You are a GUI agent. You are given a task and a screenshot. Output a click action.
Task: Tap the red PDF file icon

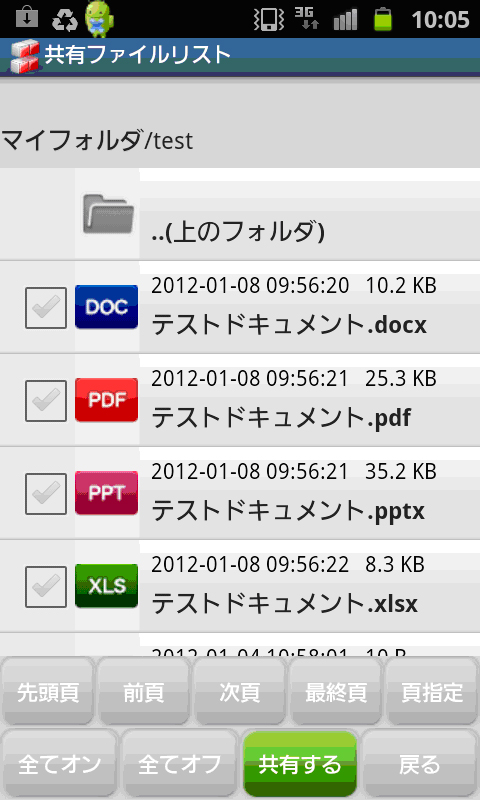107,400
